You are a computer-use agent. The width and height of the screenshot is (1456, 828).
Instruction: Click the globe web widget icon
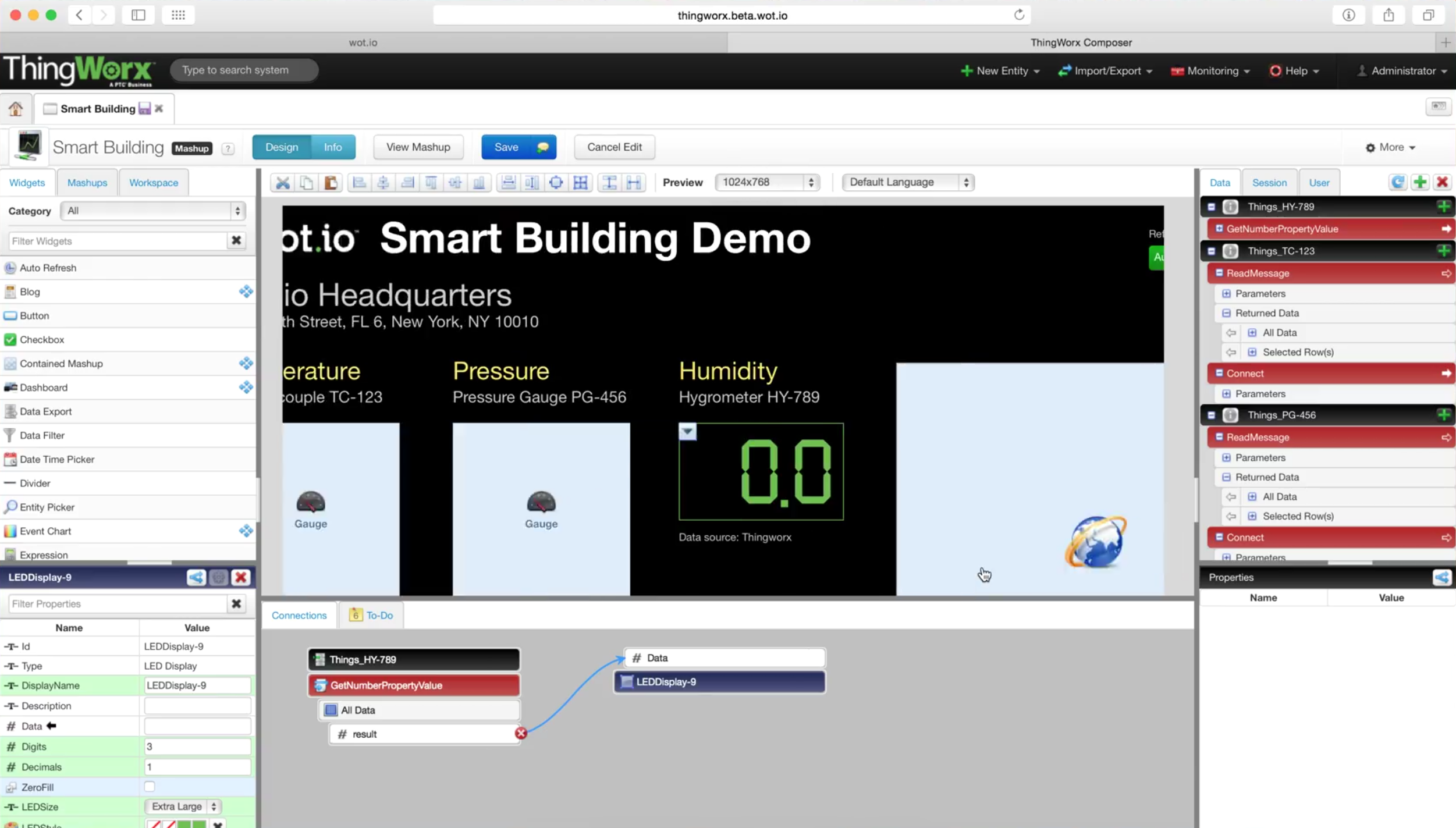point(1096,542)
